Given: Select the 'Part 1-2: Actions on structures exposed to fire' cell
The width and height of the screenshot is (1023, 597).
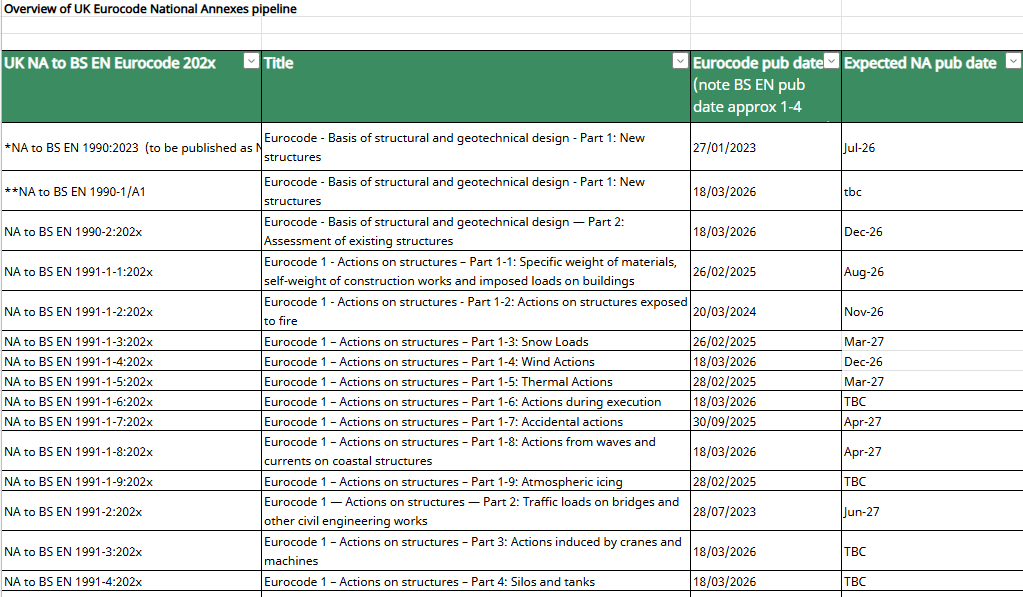Looking at the screenshot, I should [476, 311].
